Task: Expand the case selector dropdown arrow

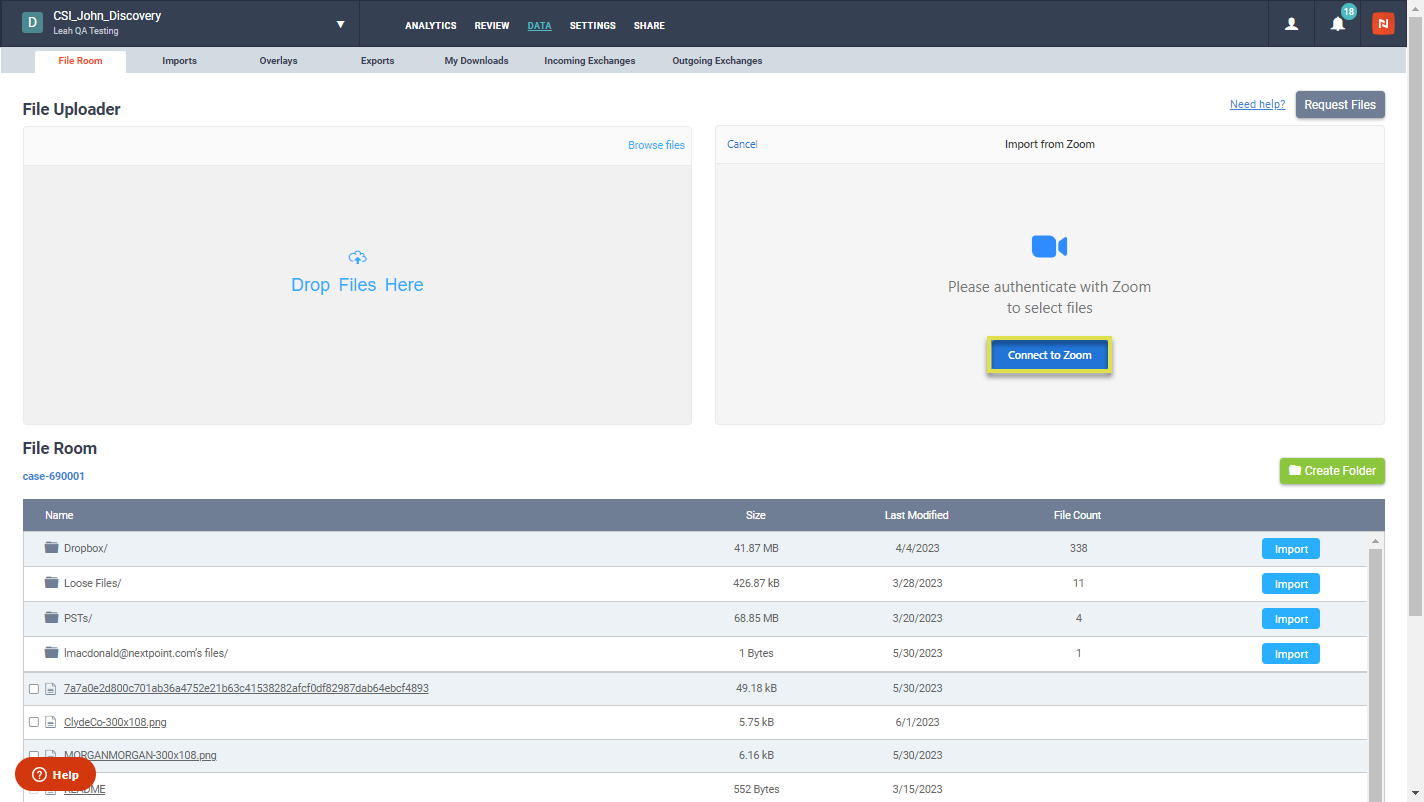Action: pyautogui.click(x=340, y=24)
